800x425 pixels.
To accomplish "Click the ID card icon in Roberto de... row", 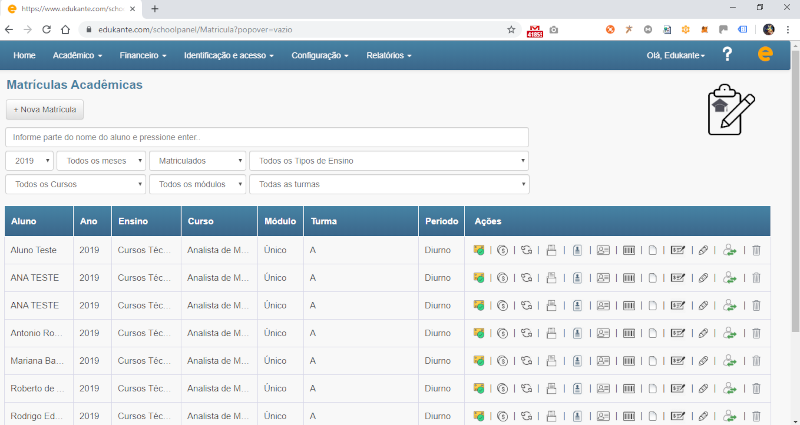I will (x=603, y=388).
